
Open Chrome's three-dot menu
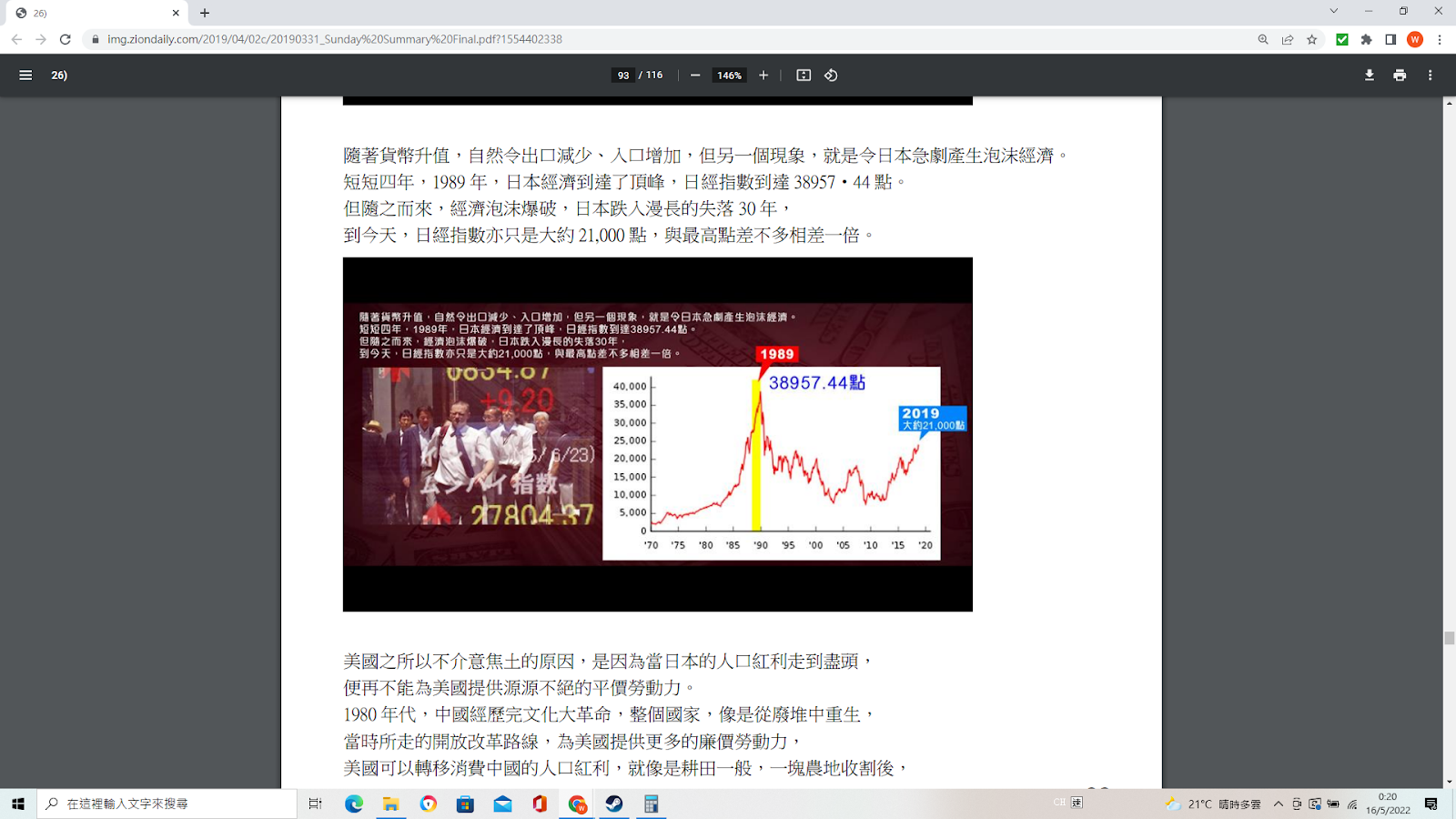point(1440,39)
